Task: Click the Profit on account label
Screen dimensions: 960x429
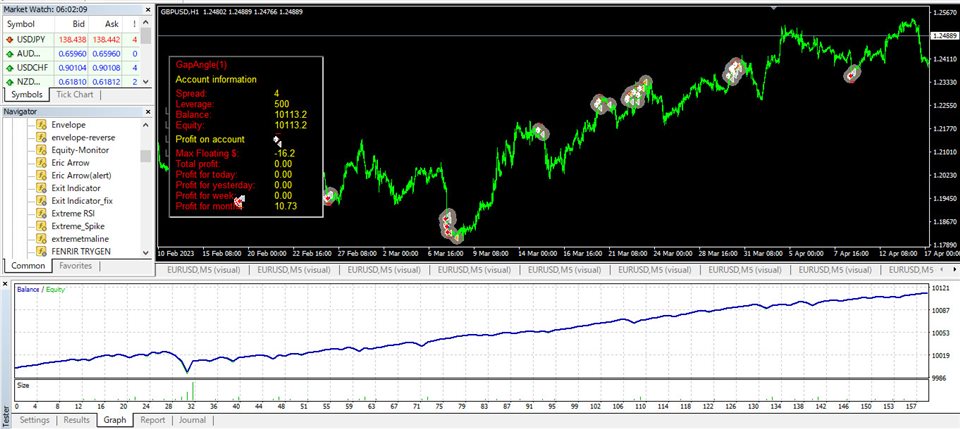Action: tap(210, 140)
